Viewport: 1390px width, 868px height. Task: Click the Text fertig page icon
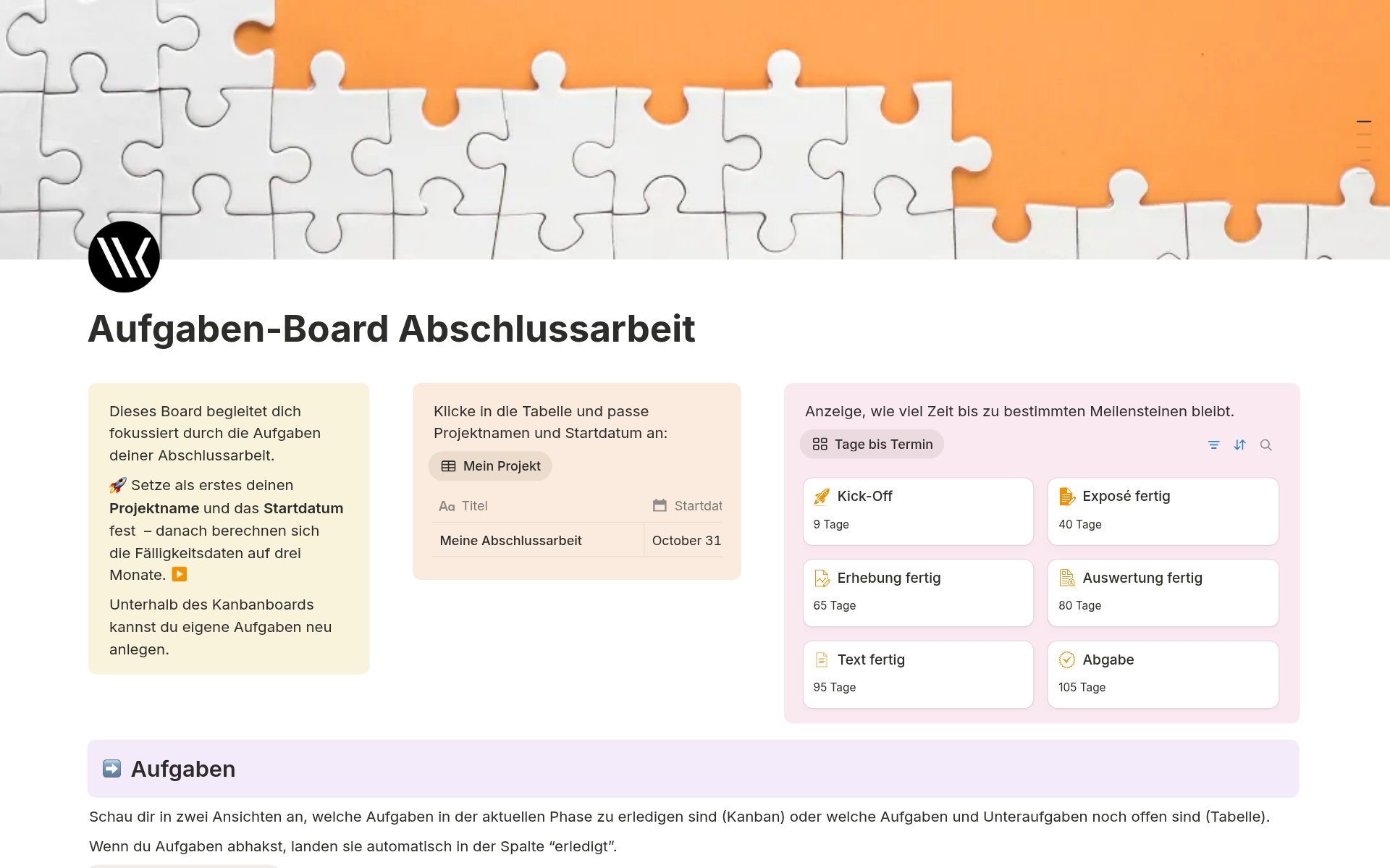click(x=822, y=660)
